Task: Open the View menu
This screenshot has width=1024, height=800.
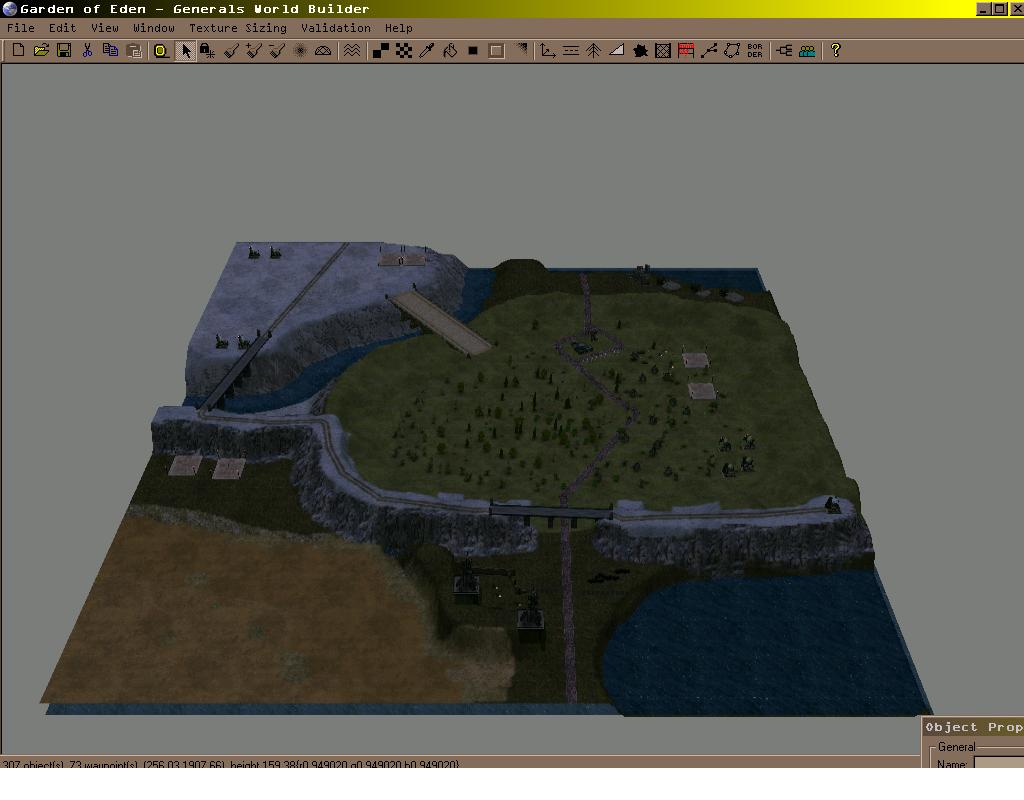Action: tap(104, 28)
